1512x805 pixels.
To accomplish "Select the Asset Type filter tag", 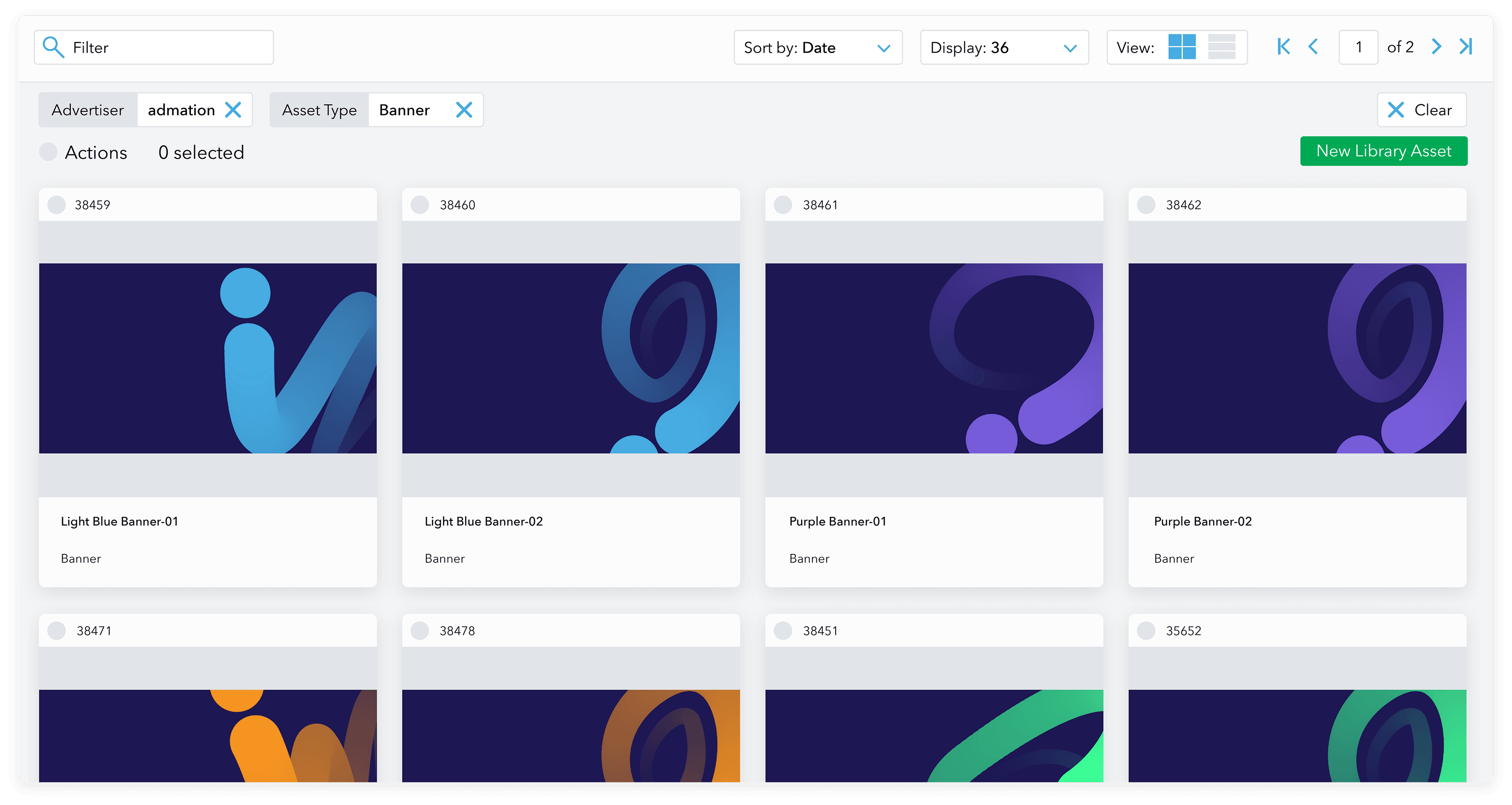I will pyautogui.click(x=319, y=110).
